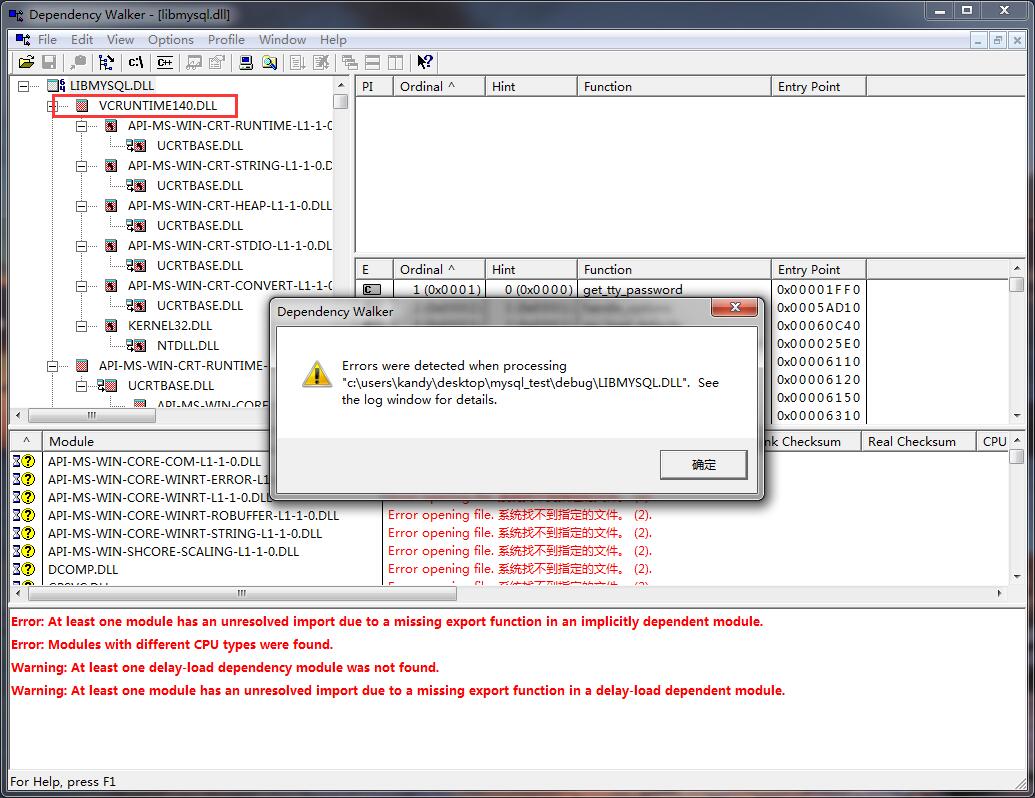Screen dimensions: 1035x798
Task: Sort exports by Hint column header
Action: click(531, 269)
